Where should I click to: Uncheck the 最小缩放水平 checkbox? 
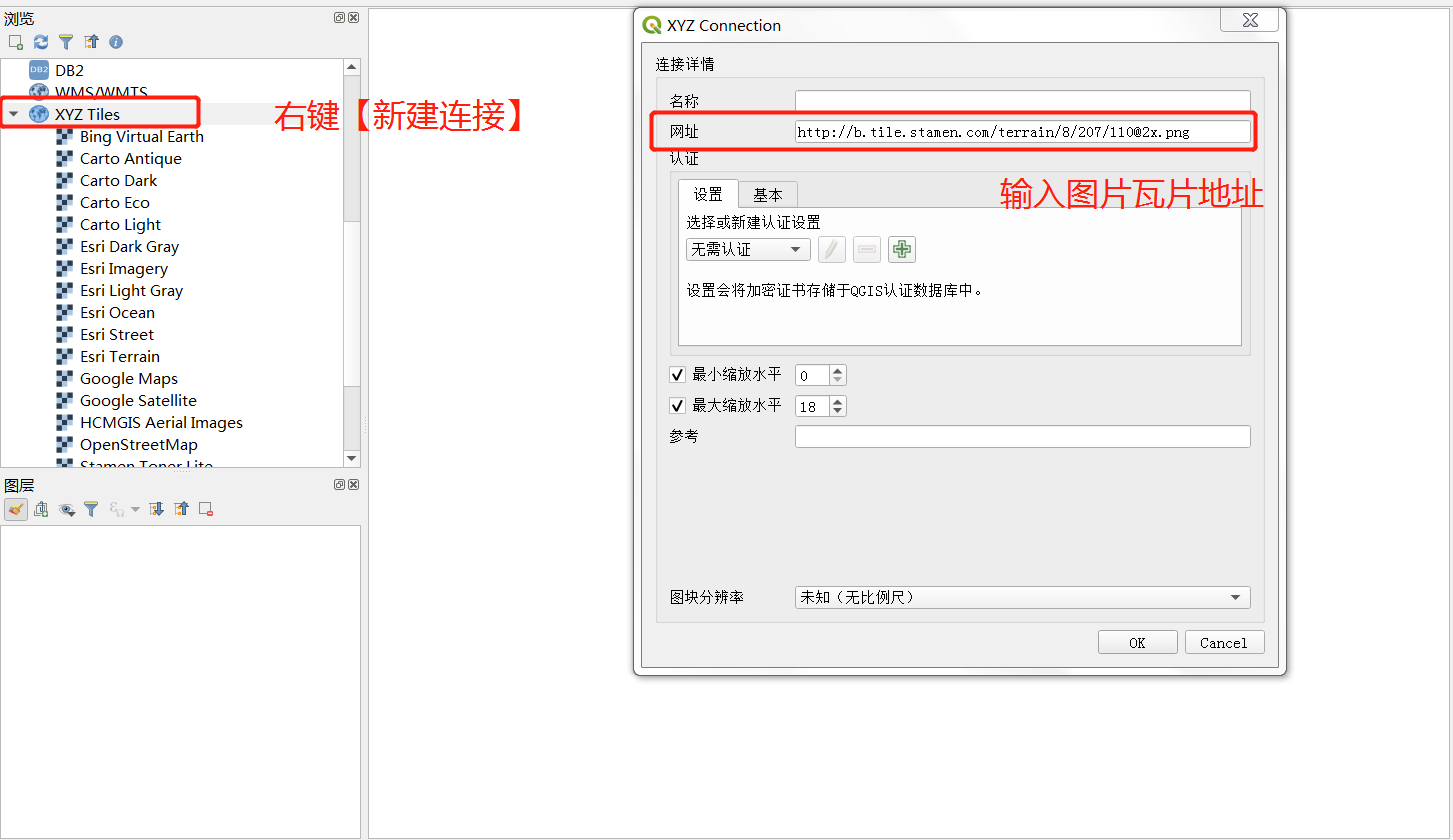(677, 375)
